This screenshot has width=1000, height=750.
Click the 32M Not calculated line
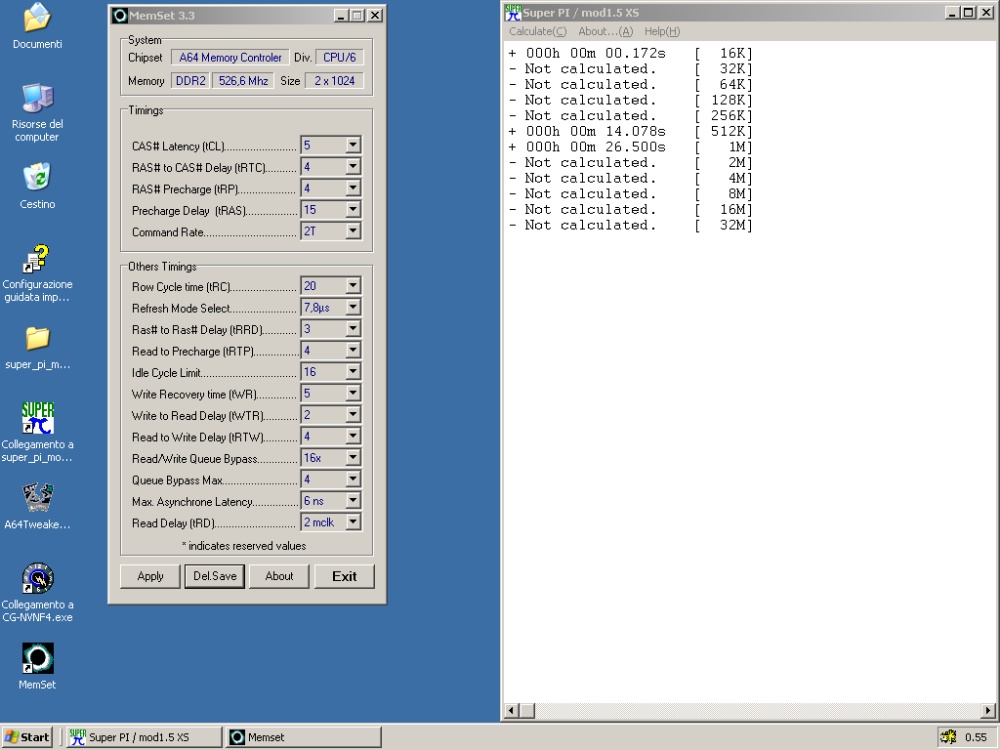tap(631, 225)
